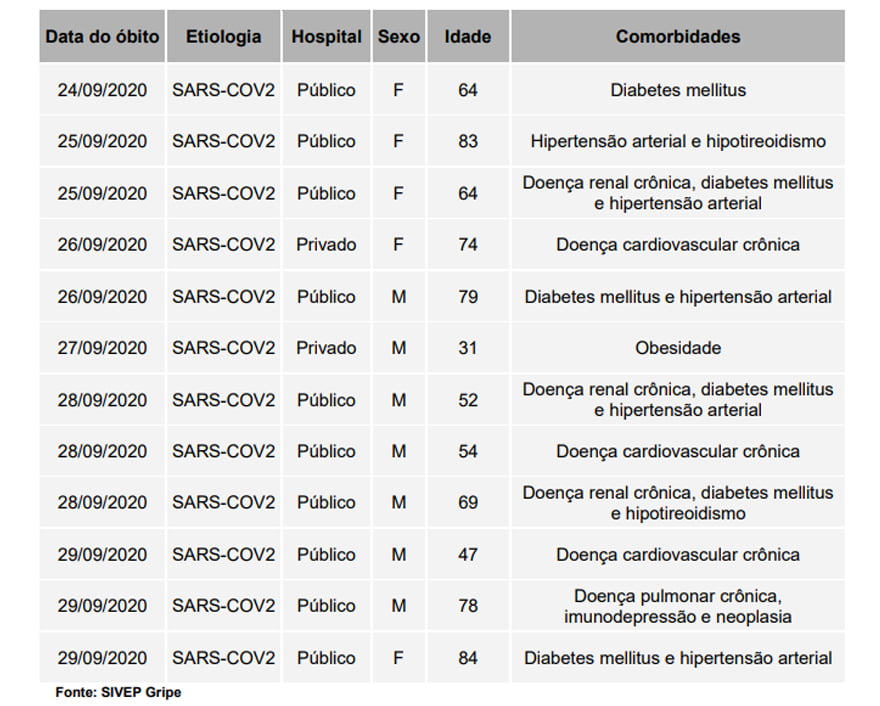Select the 'Comorbidades' column header
Screen dimensions: 880x706
click(678, 37)
